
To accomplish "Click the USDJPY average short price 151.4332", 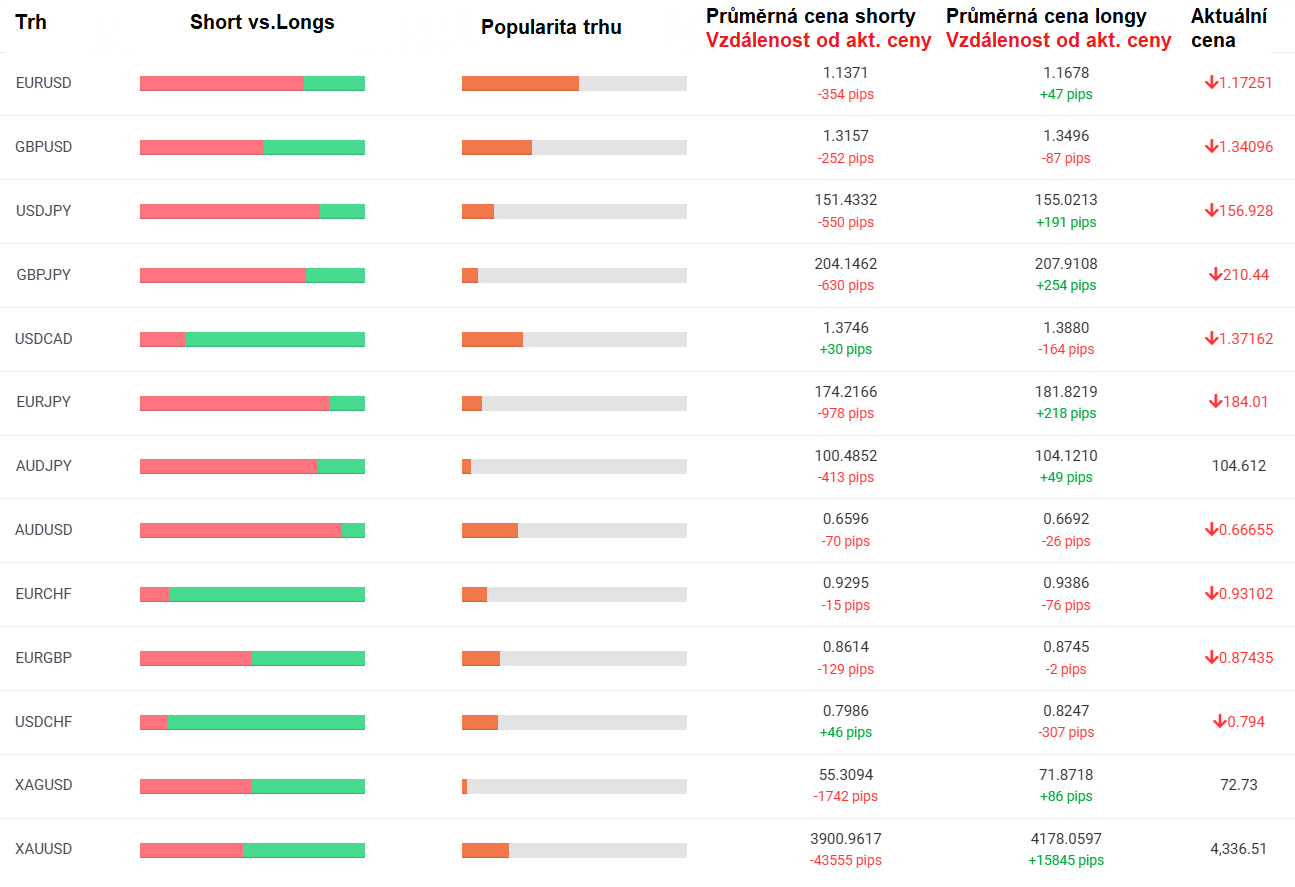I will [845, 200].
